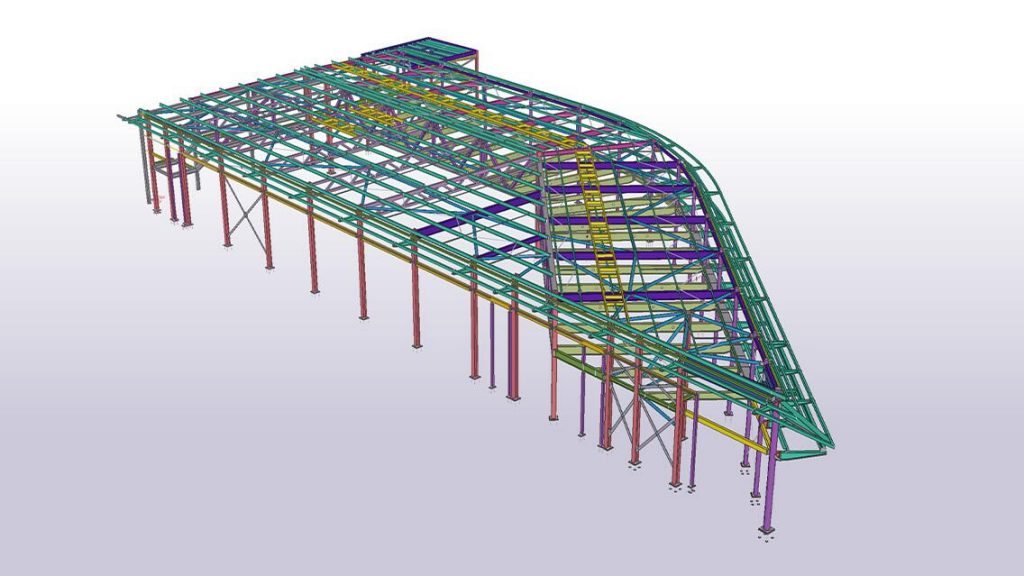Click the red column left of left X-bracing
This screenshot has height=576, width=1024.
224,210
